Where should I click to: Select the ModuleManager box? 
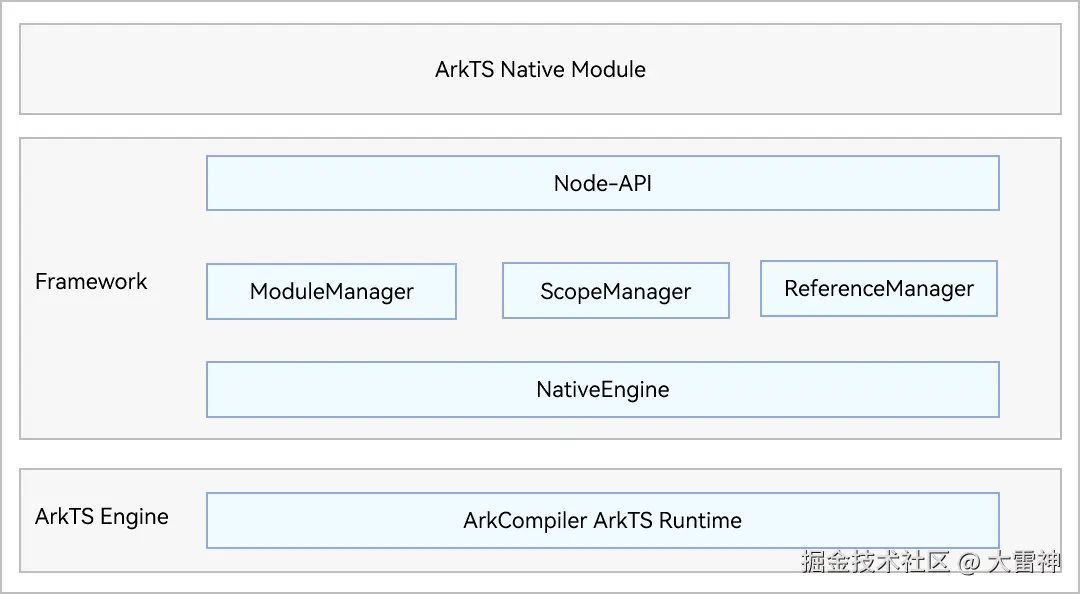[x=331, y=291]
